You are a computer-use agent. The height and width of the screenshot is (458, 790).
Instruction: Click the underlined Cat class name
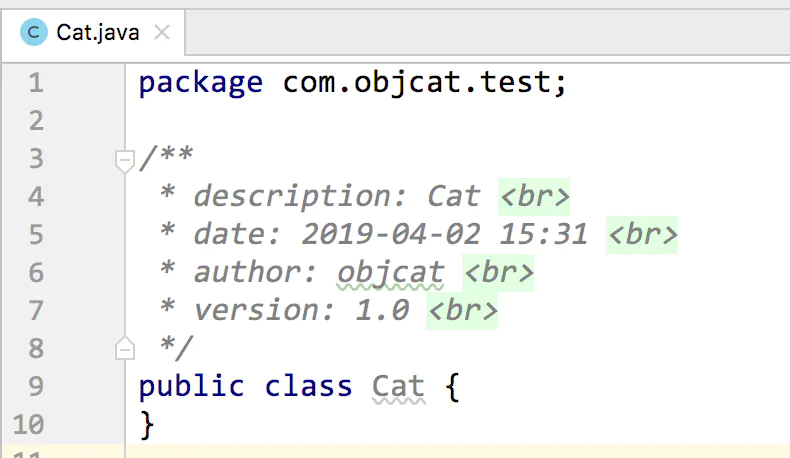tap(399, 387)
